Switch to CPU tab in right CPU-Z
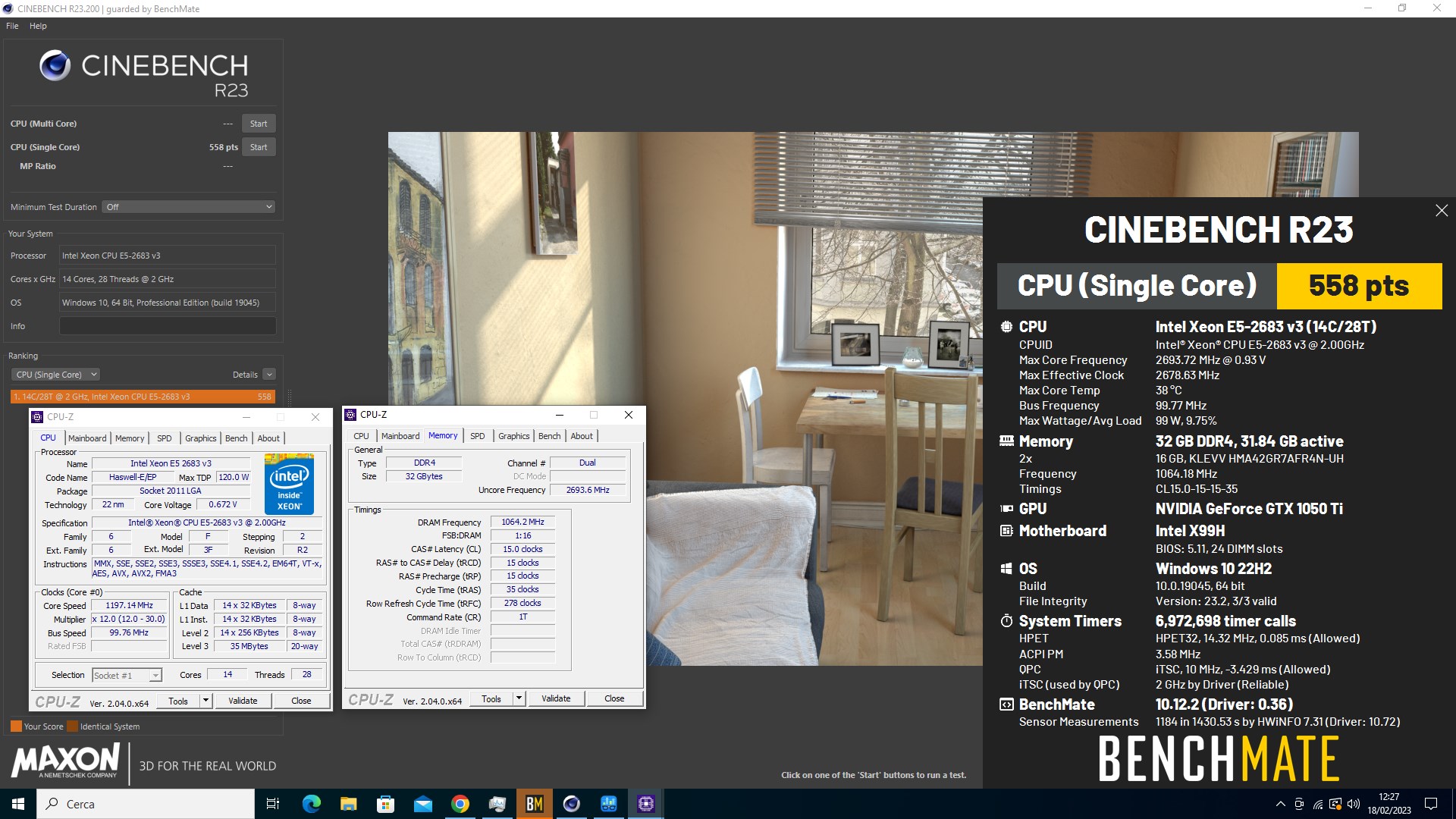The image size is (1456, 819). (361, 436)
